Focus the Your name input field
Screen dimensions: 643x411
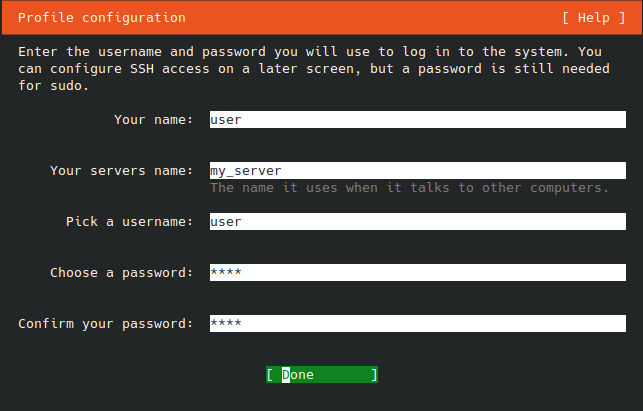[x=417, y=119]
